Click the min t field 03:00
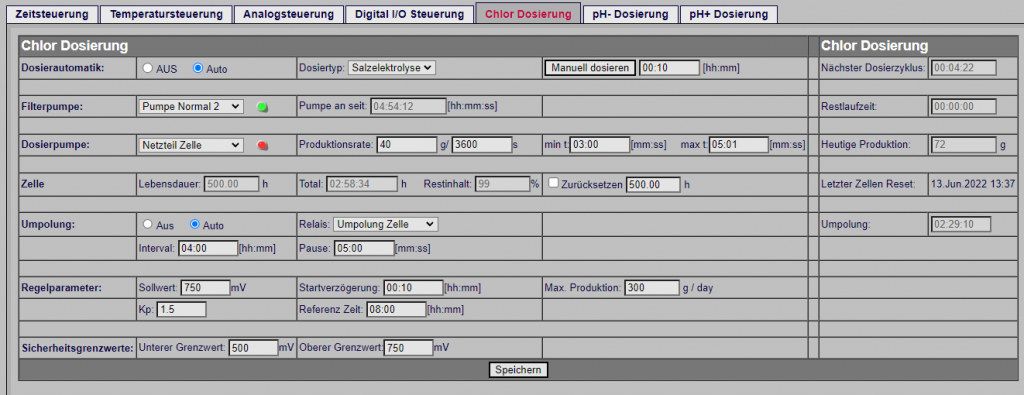This screenshot has width=1024, height=395. 600,145
